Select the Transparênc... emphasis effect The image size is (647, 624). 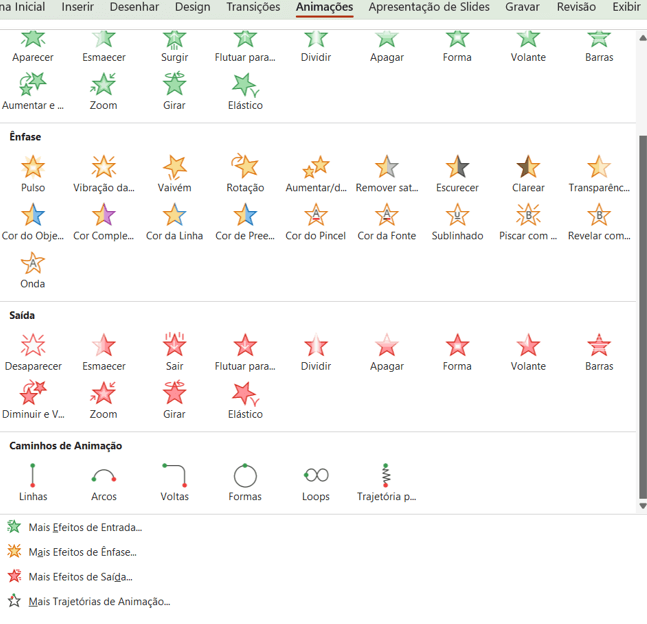coord(599,174)
